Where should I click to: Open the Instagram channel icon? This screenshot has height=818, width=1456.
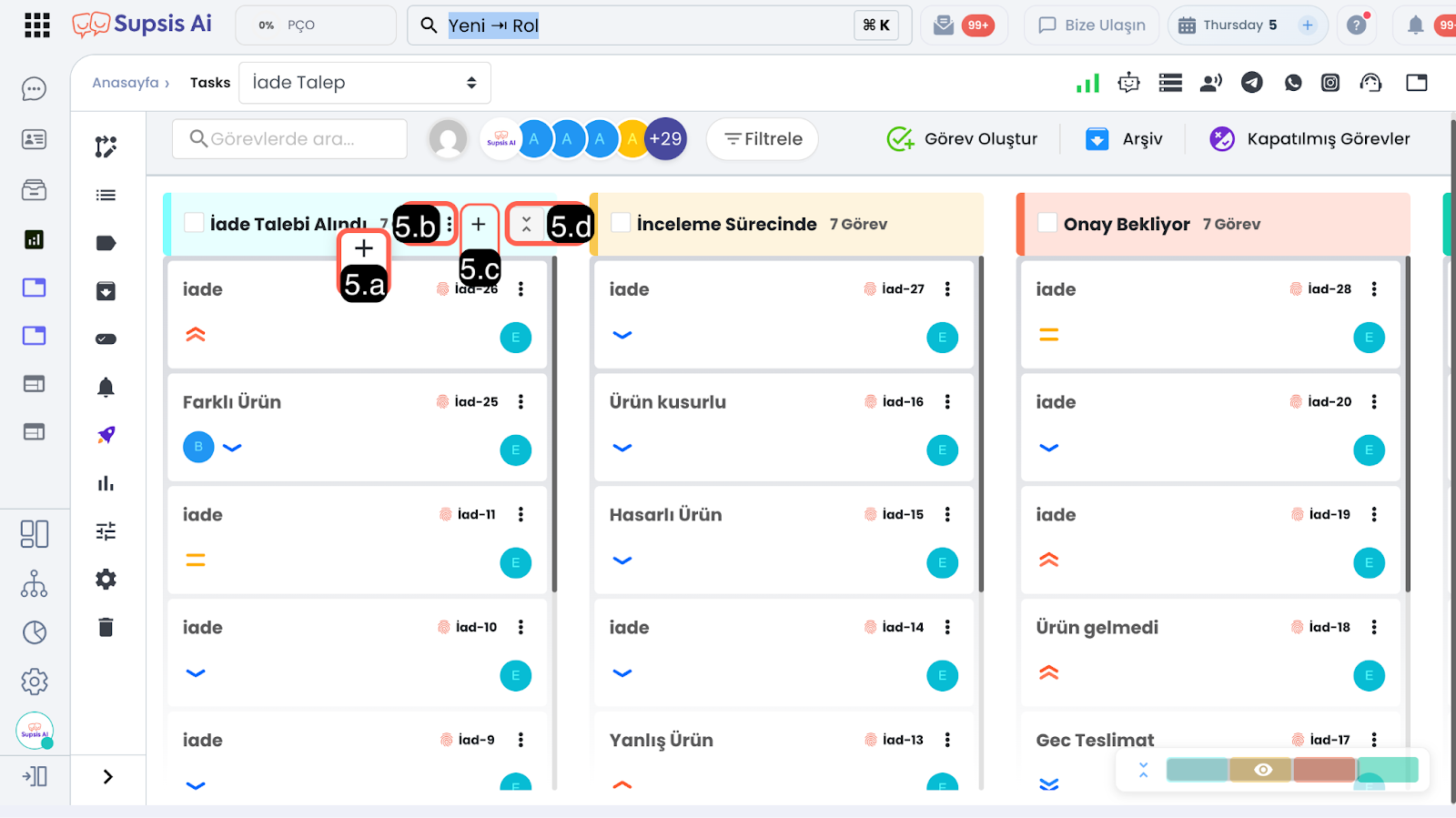[x=1330, y=83]
